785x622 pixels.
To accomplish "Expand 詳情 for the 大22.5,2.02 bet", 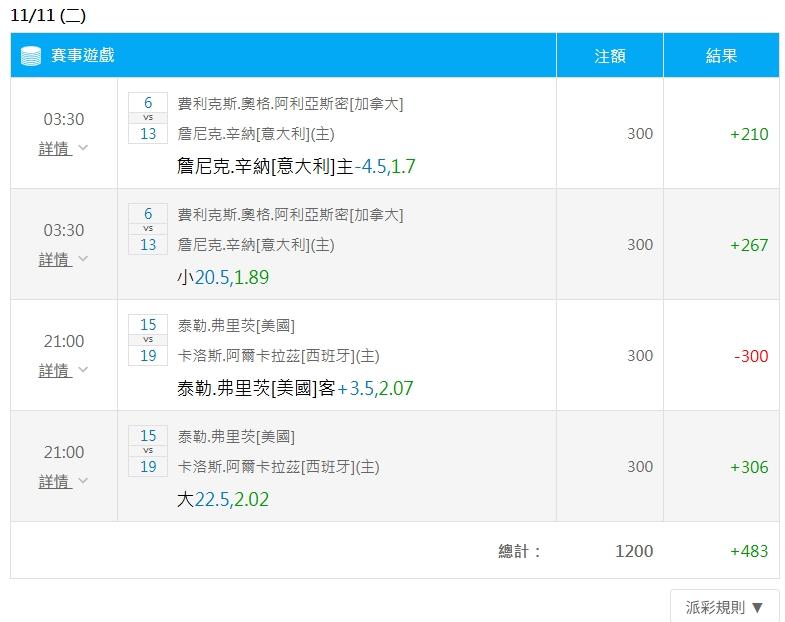I will (x=63, y=481).
